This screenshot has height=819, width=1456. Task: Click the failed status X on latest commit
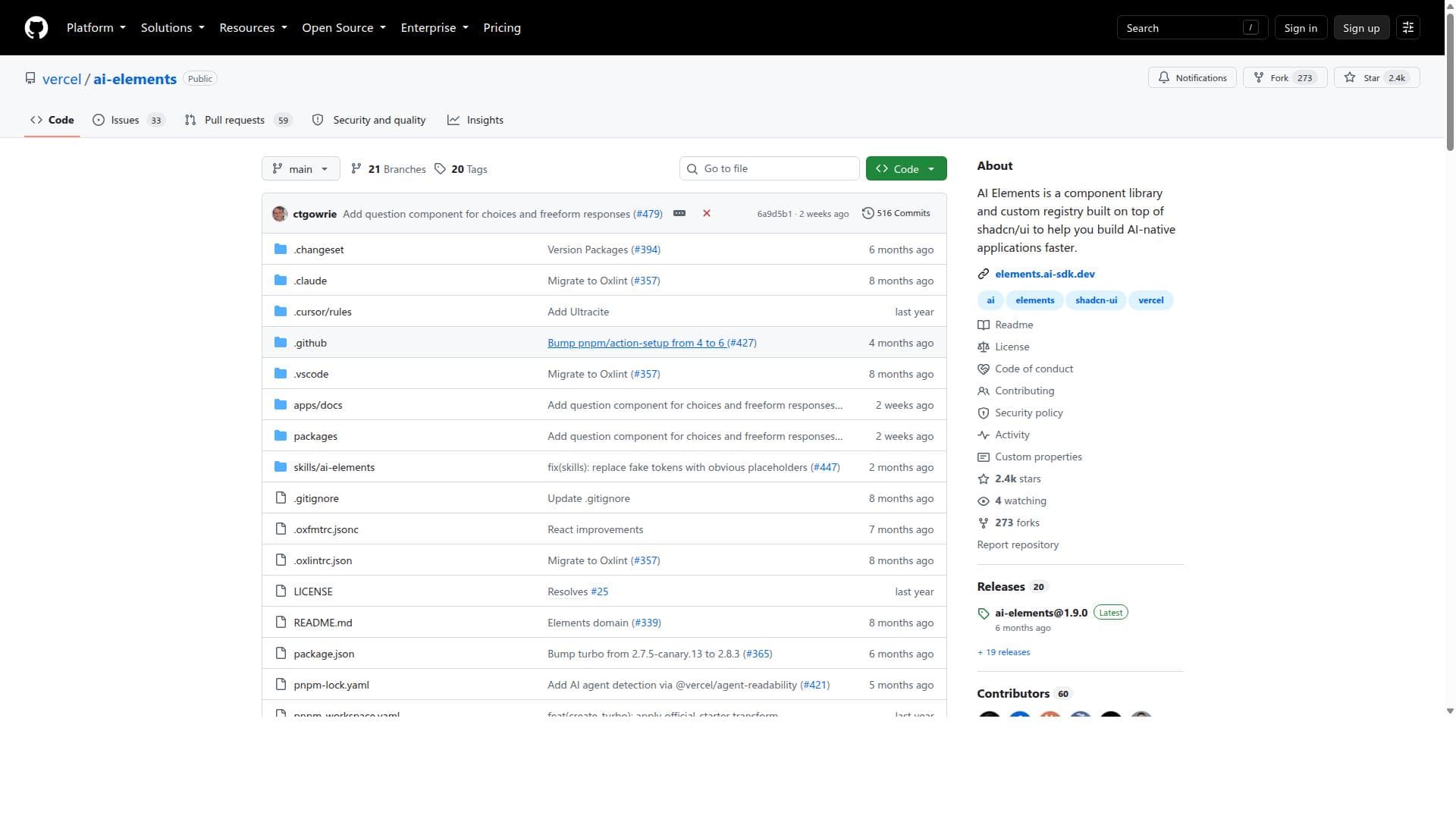click(x=707, y=214)
